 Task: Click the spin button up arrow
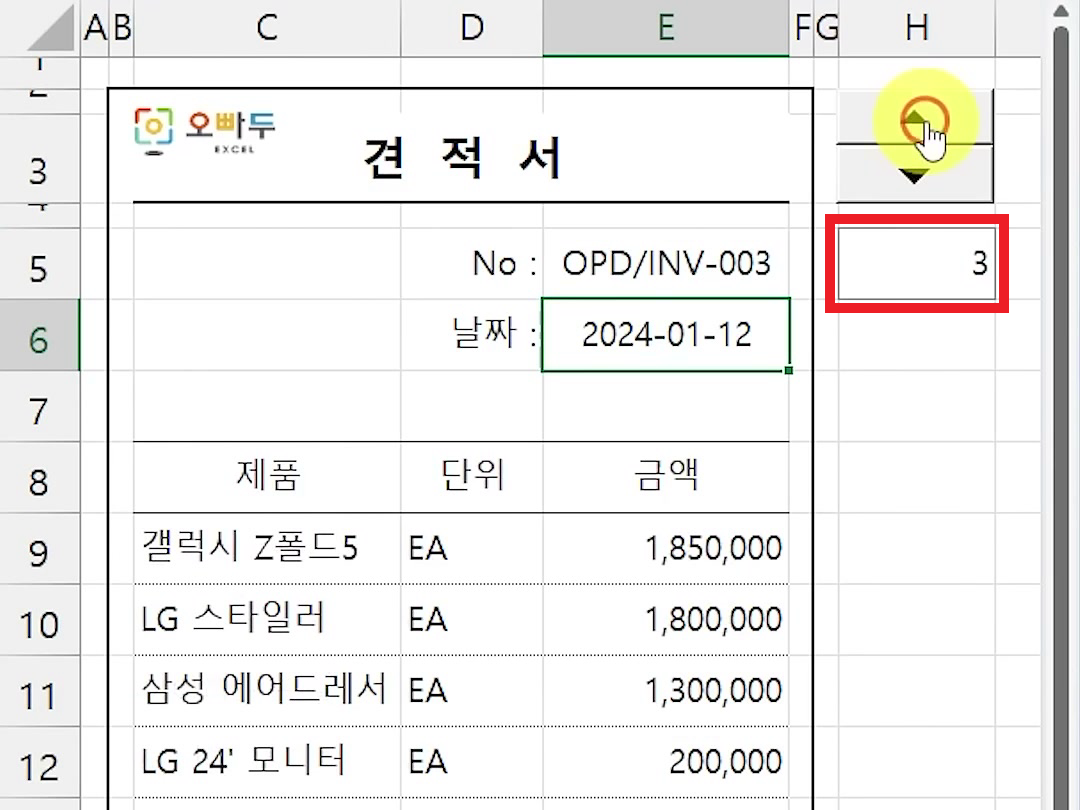(915, 117)
